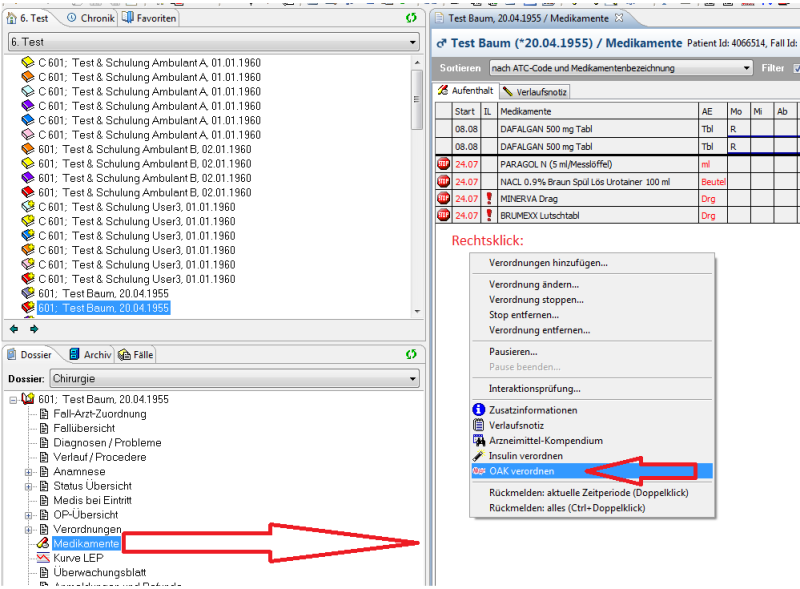Click the red exclamation mark on the BRUMEXX row
Viewport: 800px width, 589px height.
click(x=489, y=215)
